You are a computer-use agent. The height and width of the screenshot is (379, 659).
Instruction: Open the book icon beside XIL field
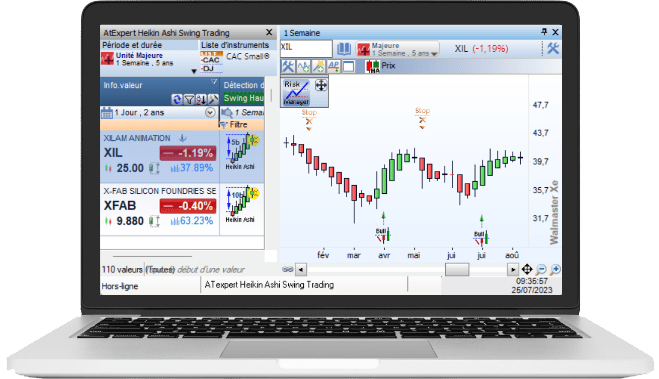pos(344,49)
